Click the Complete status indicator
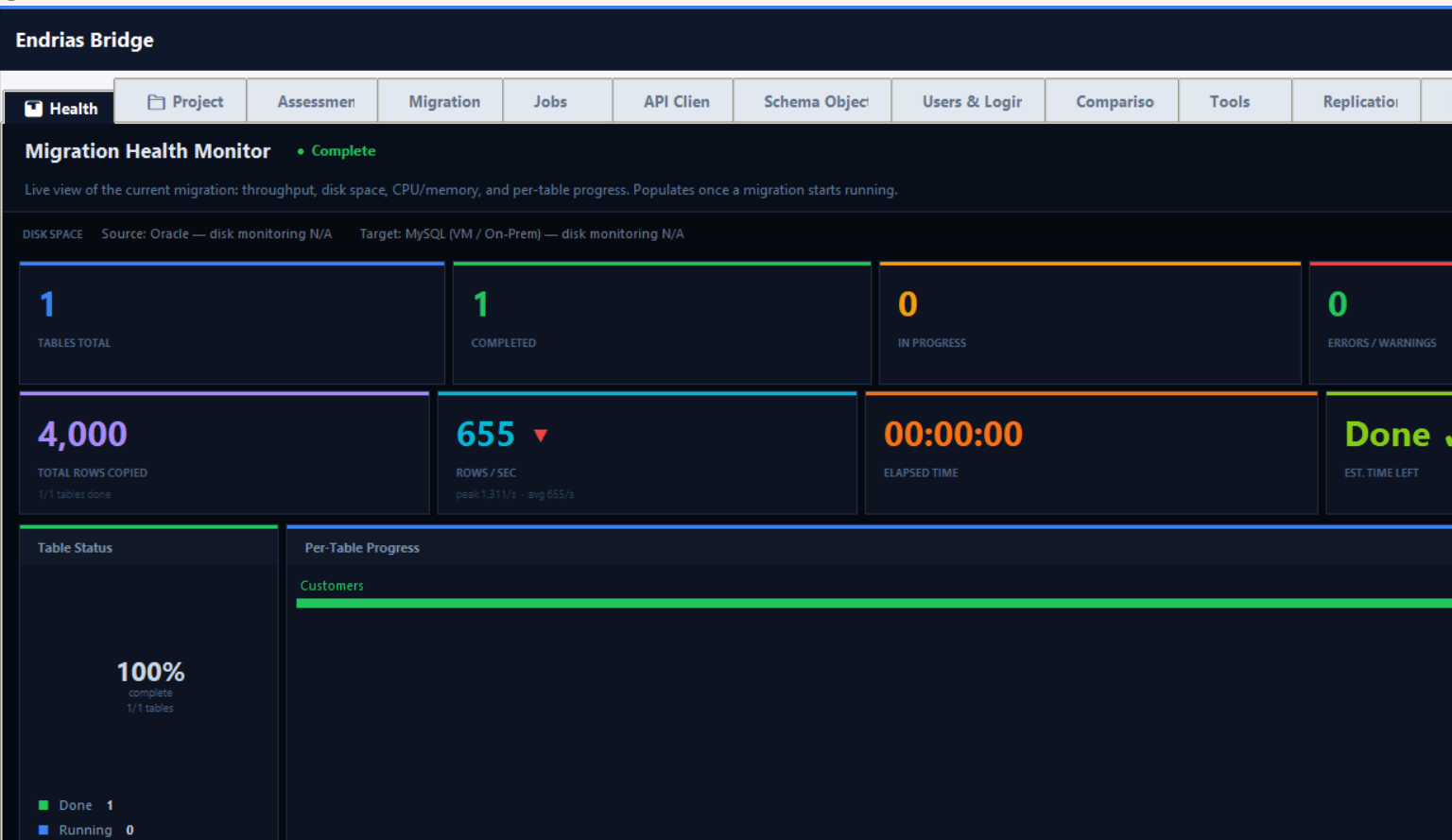This screenshot has width=1452, height=840. [336, 151]
